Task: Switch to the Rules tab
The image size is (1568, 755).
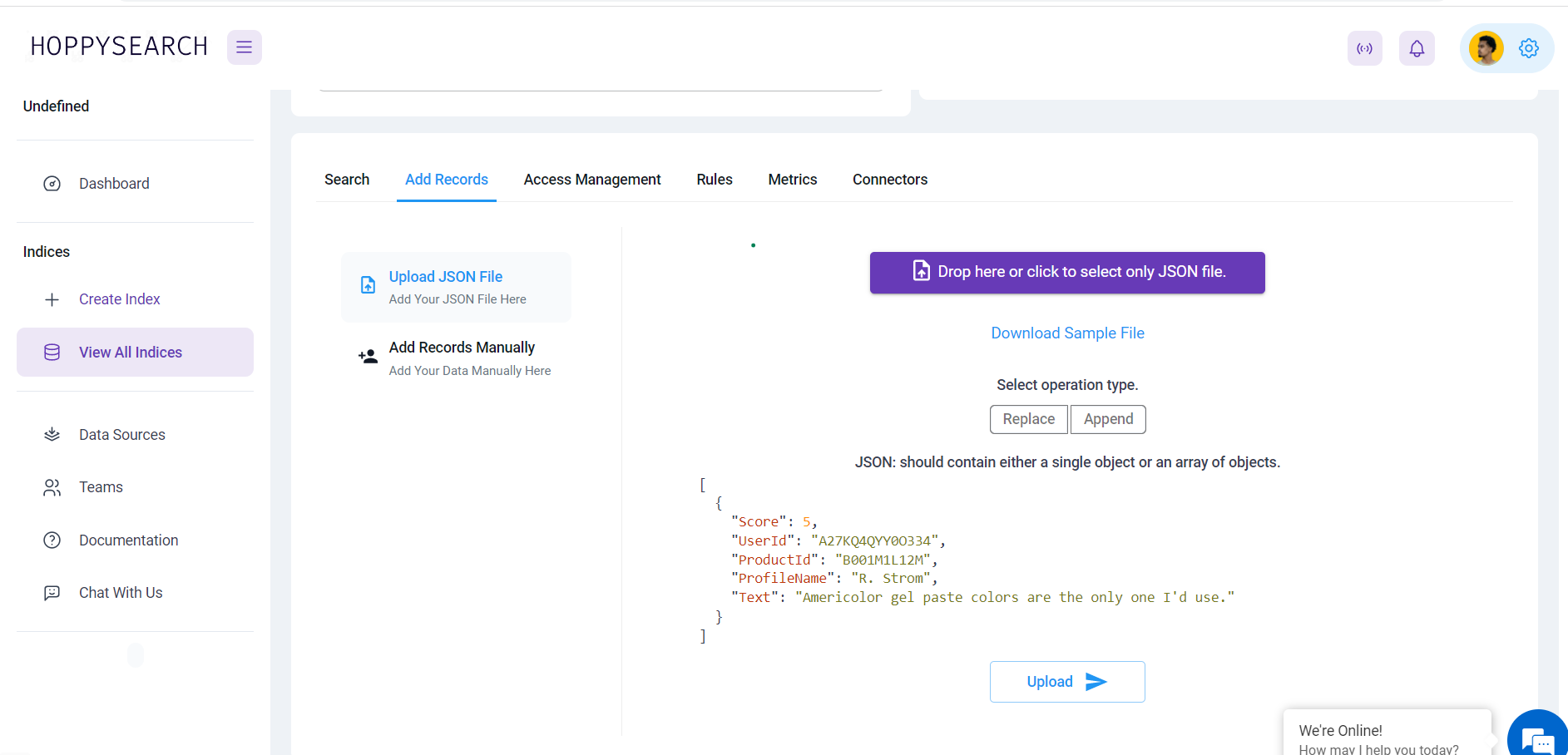Action: pyautogui.click(x=715, y=180)
